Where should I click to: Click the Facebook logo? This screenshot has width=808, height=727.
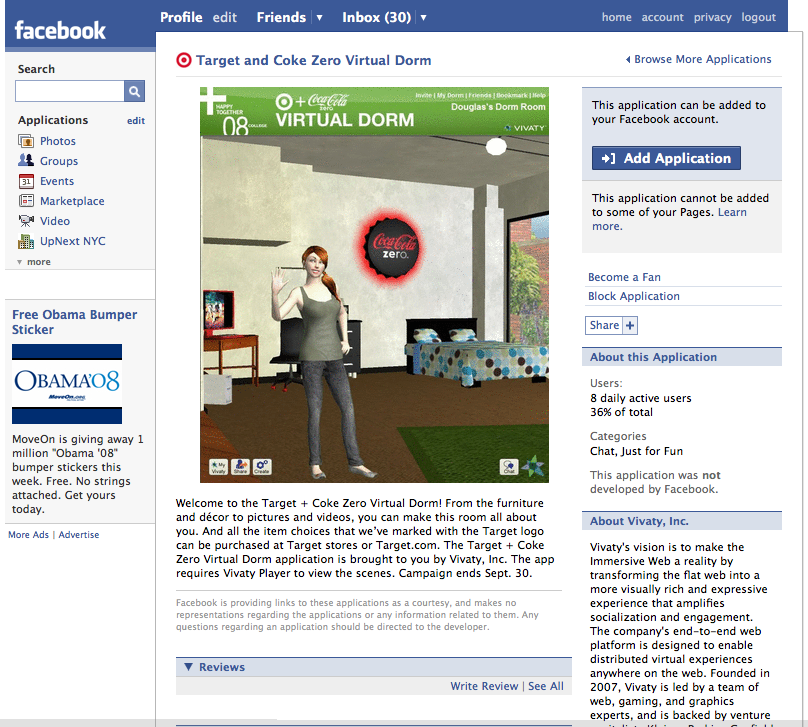(60, 30)
